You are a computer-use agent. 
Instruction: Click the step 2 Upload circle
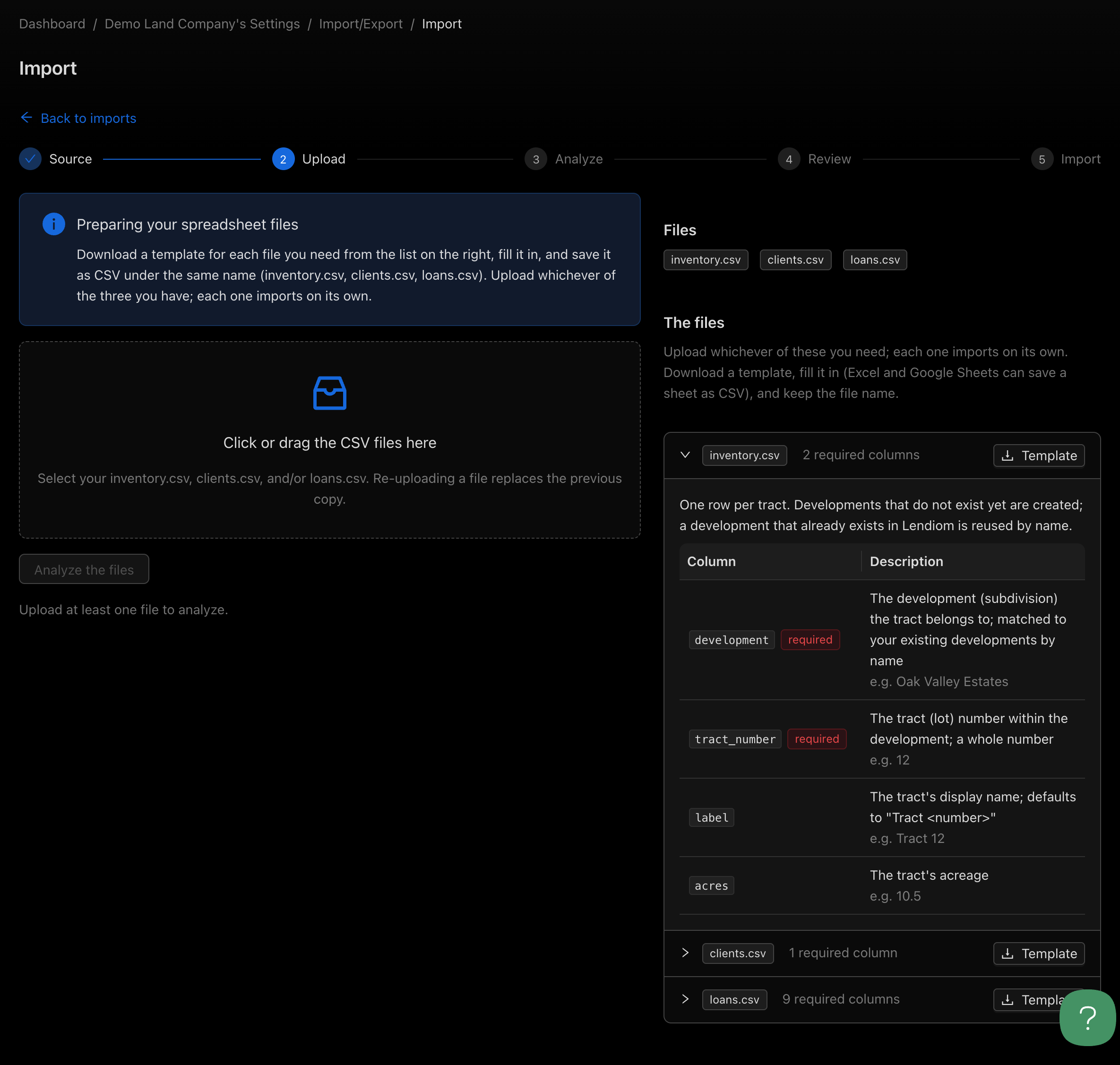(283, 159)
